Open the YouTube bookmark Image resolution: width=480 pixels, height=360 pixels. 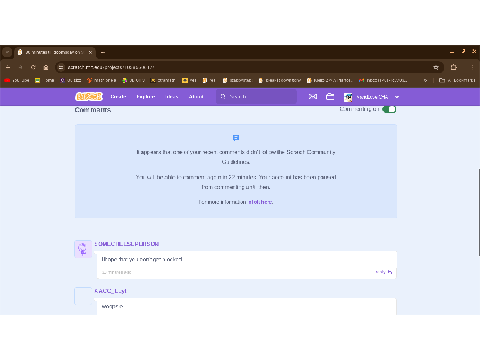[x=17, y=80]
